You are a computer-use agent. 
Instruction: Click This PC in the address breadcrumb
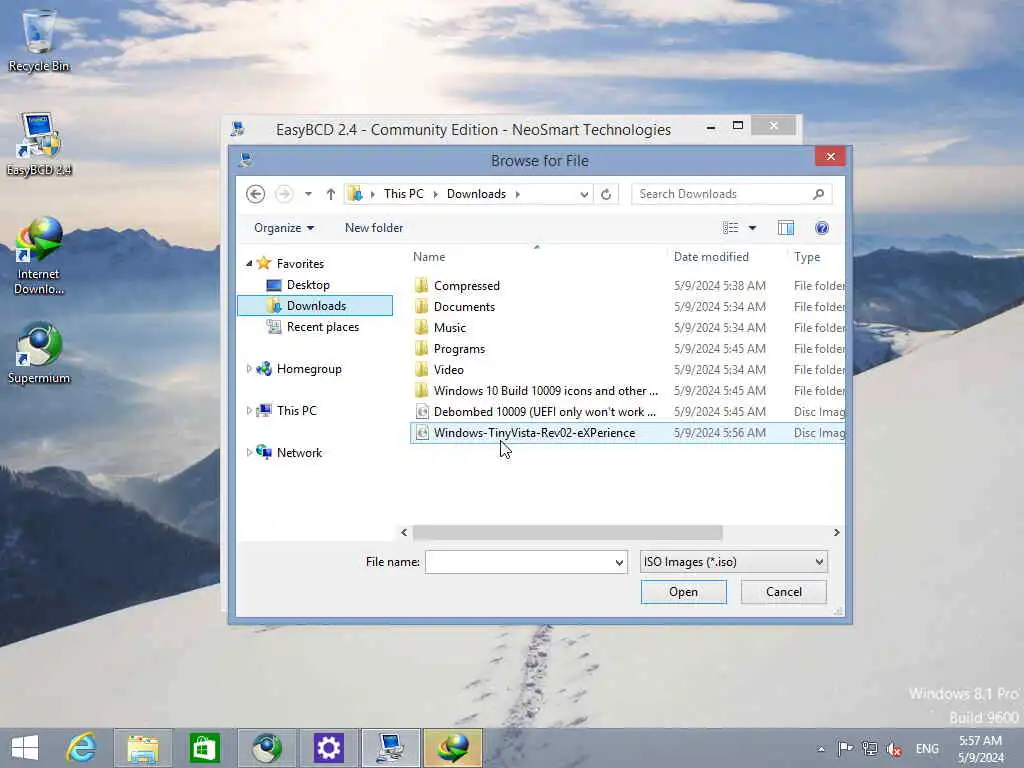(x=404, y=194)
